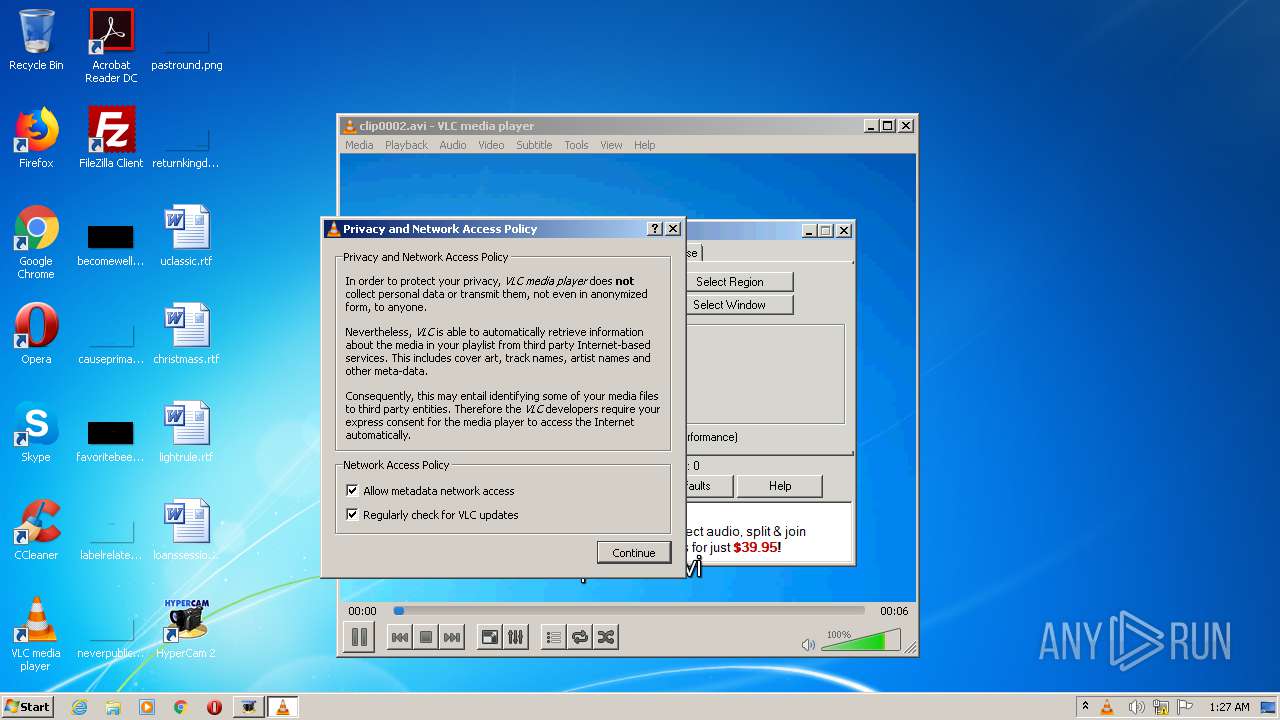Toggle fullscreen video in VLC

pyautogui.click(x=489, y=637)
